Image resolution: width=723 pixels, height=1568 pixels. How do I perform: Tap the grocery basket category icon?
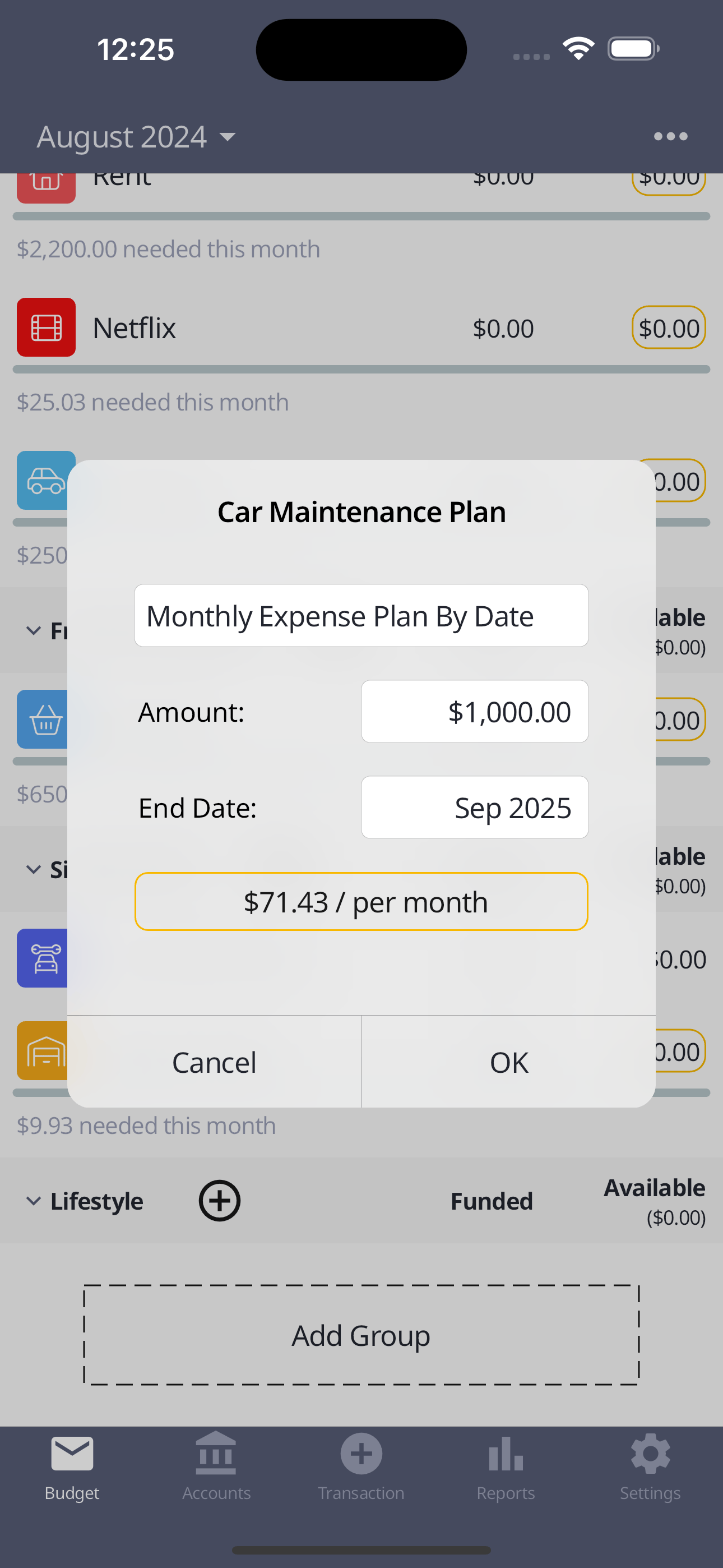click(x=43, y=720)
